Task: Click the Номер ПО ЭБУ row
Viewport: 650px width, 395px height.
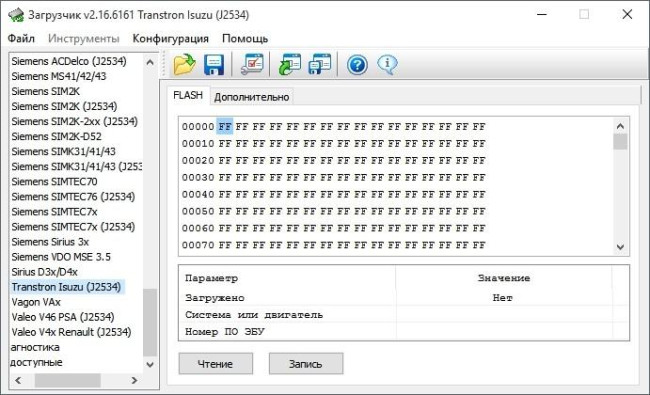Action: point(404,332)
